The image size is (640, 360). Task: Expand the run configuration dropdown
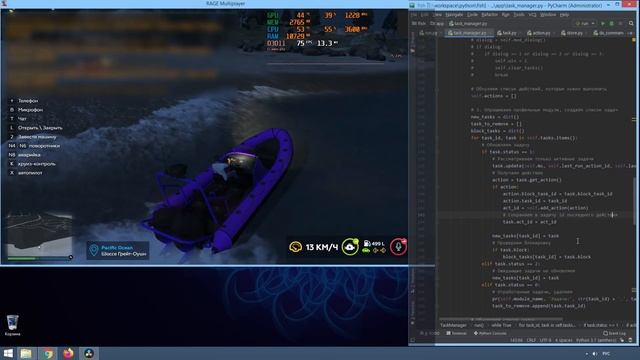585,24
